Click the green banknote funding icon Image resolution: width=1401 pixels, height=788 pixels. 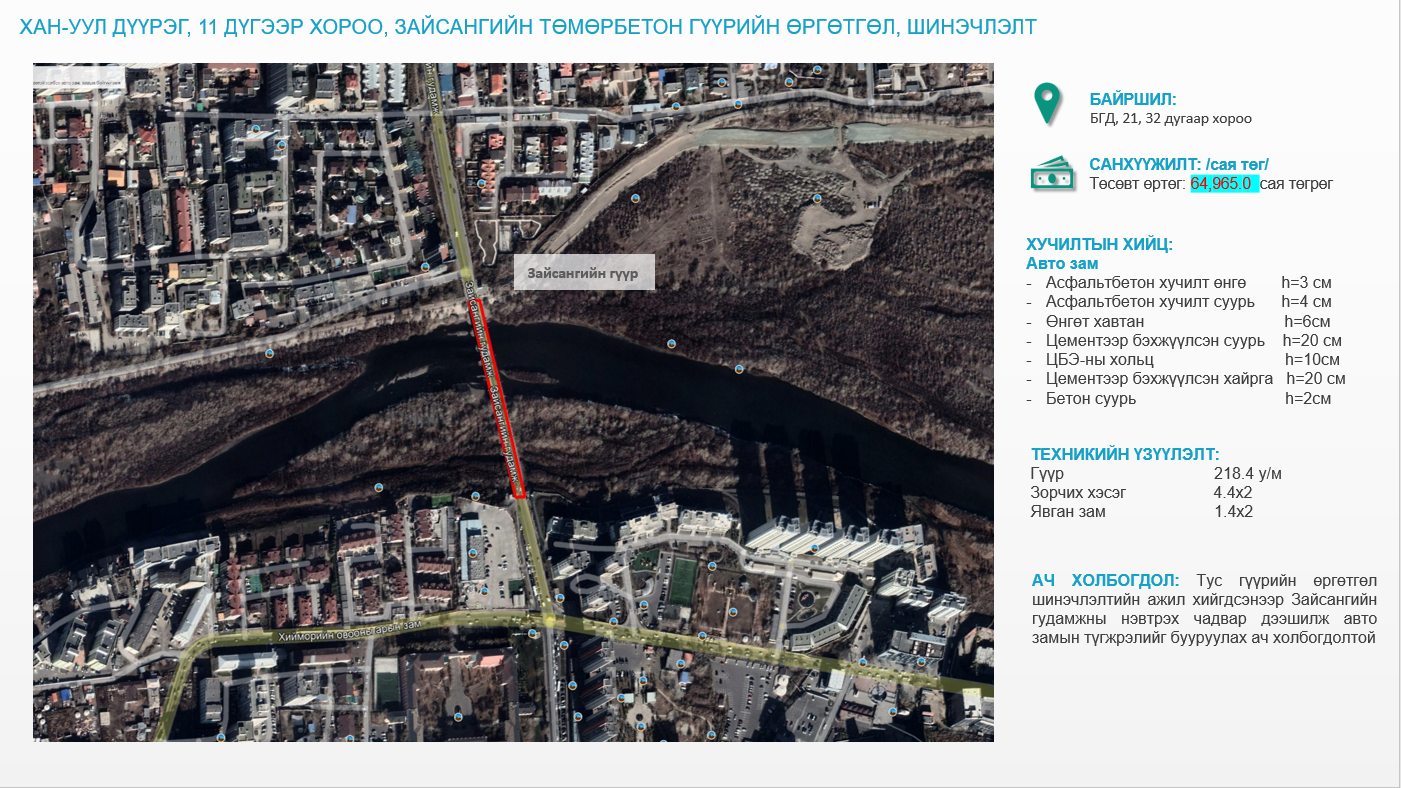pyautogui.click(x=1051, y=174)
